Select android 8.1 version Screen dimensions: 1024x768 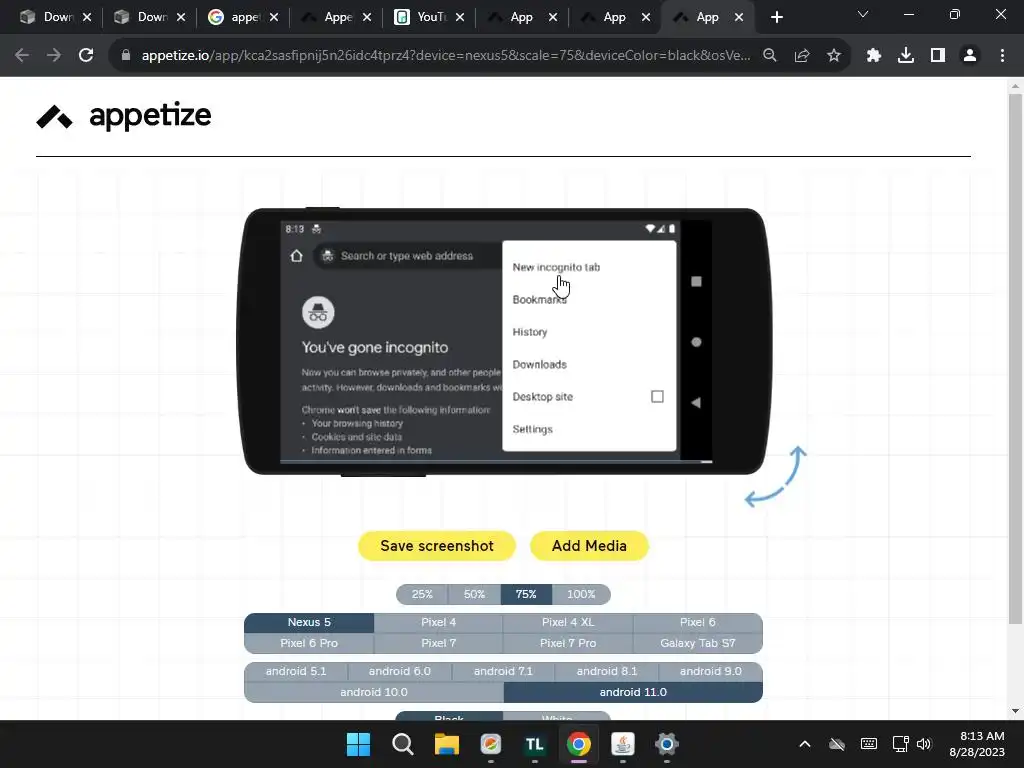(x=607, y=671)
